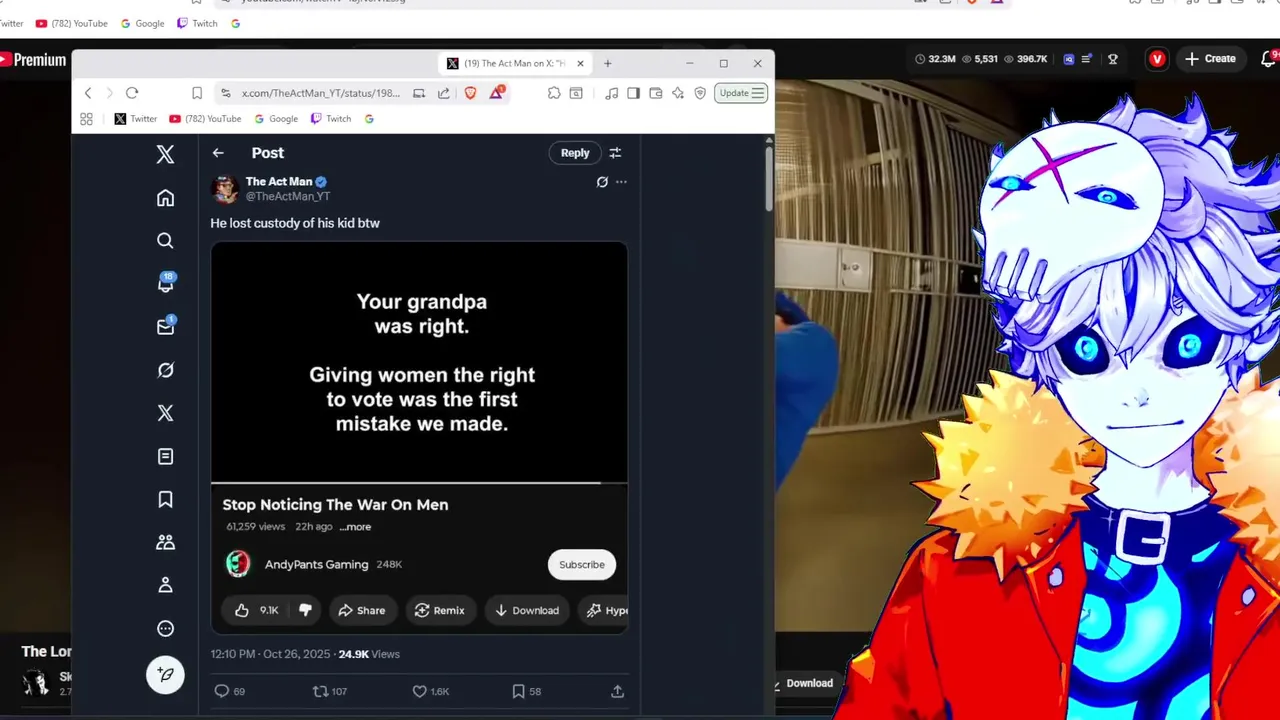1280x720 pixels.
Task: Dislike the embedded video
Action: [x=306, y=611]
